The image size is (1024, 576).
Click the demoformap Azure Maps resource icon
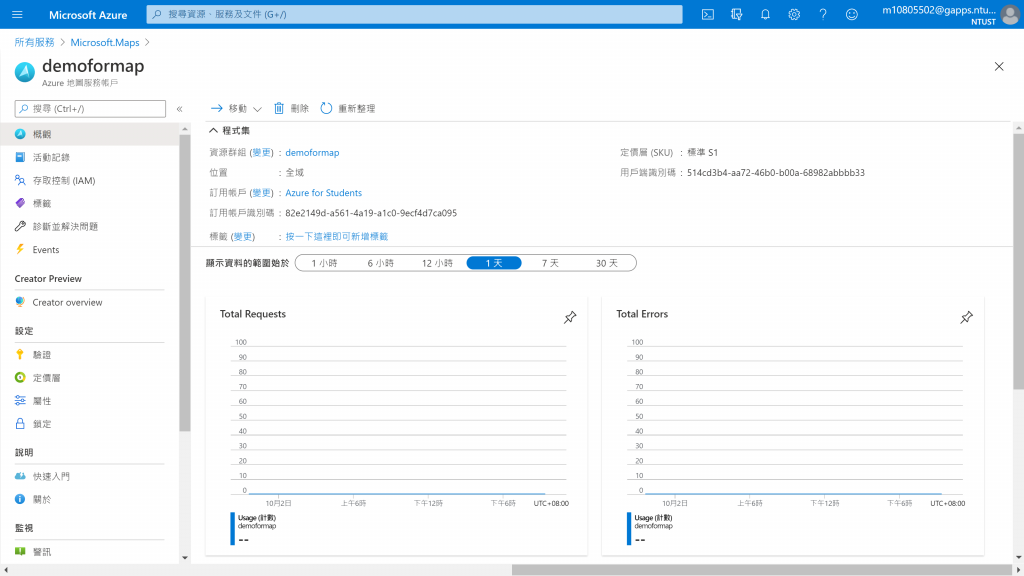tap(25, 72)
